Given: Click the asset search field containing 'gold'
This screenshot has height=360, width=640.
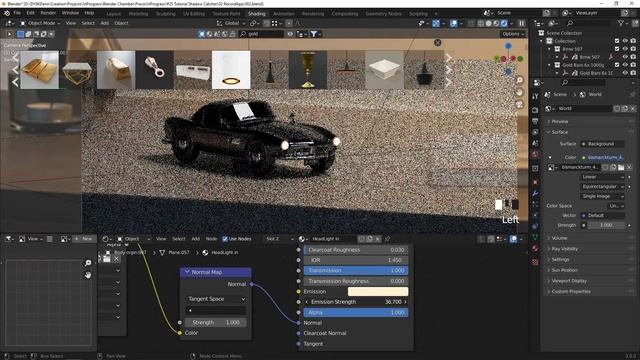Looking at the screenshot, I should point(261,34).
